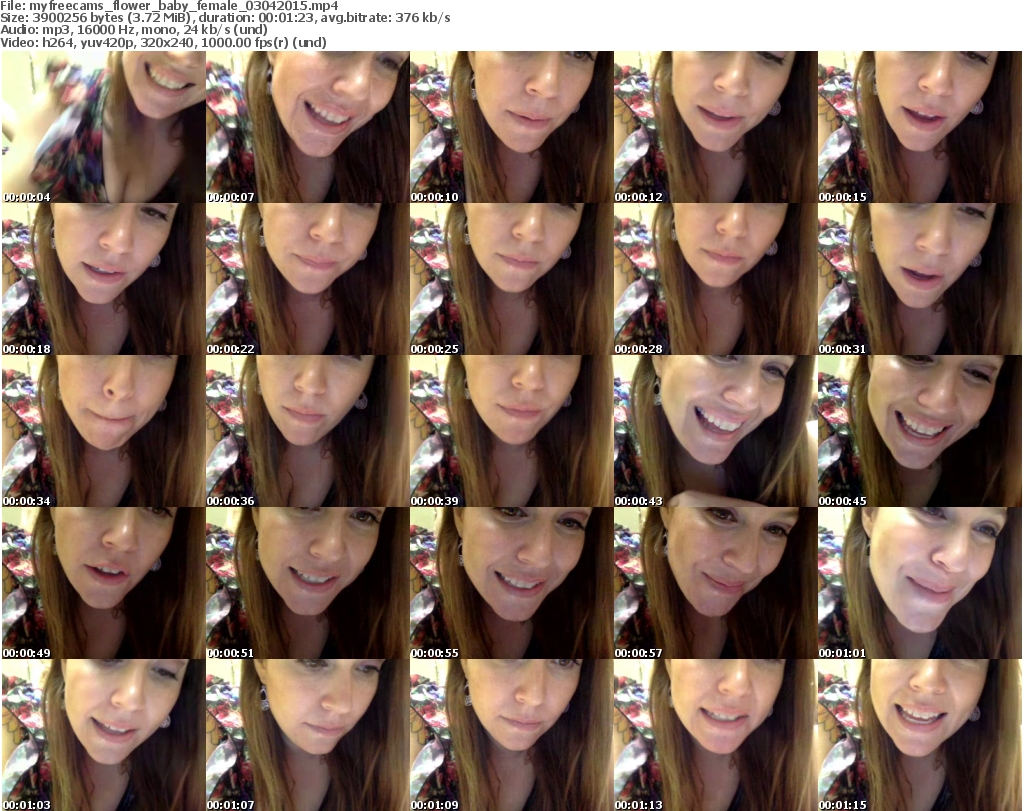Click the thumbnail marked 00:00:31
This screenshot has height=811, width=1024.
[x=919, y=279]
